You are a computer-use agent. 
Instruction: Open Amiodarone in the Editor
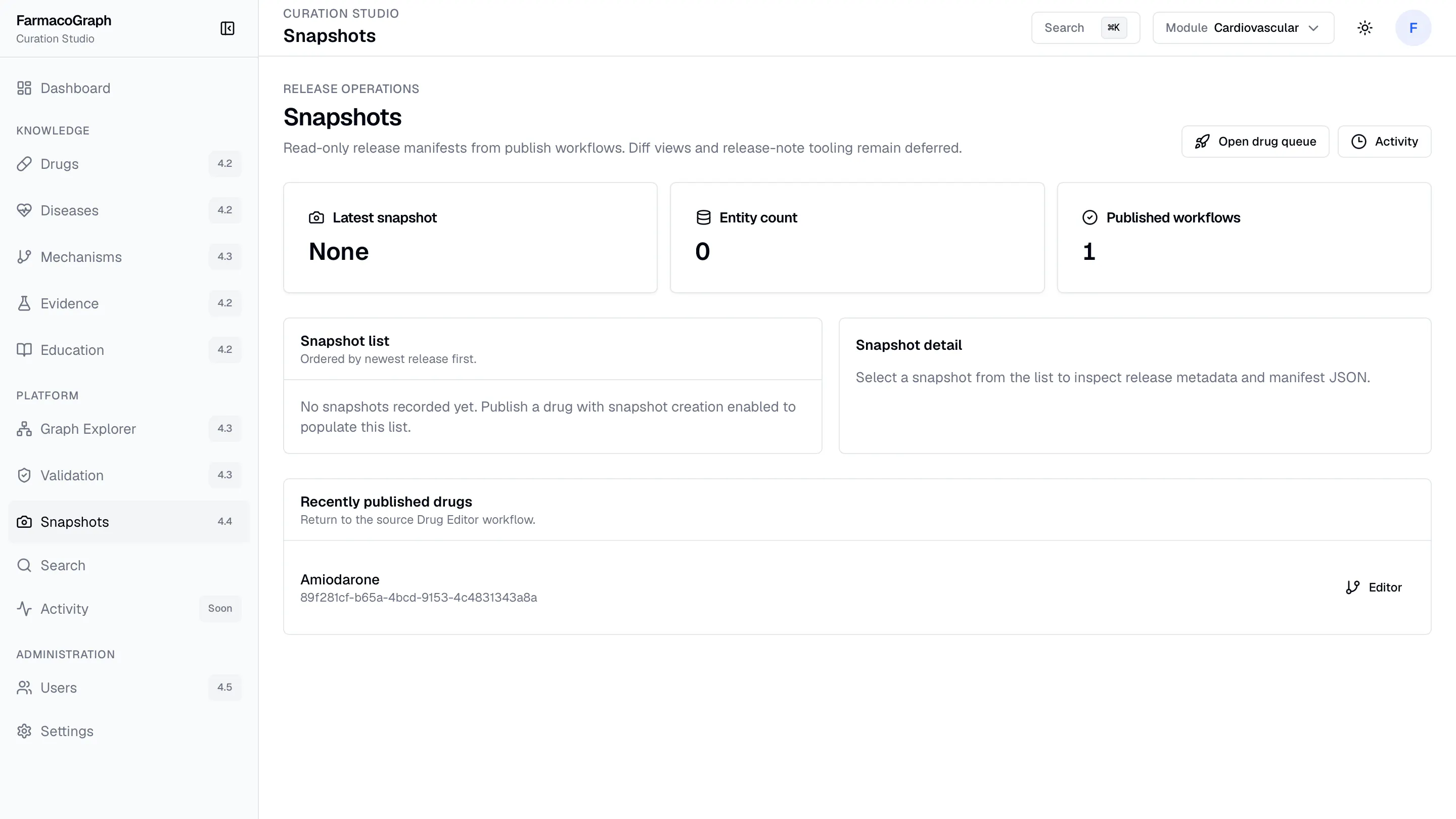pyautogui.click(x=1374, y=587)
